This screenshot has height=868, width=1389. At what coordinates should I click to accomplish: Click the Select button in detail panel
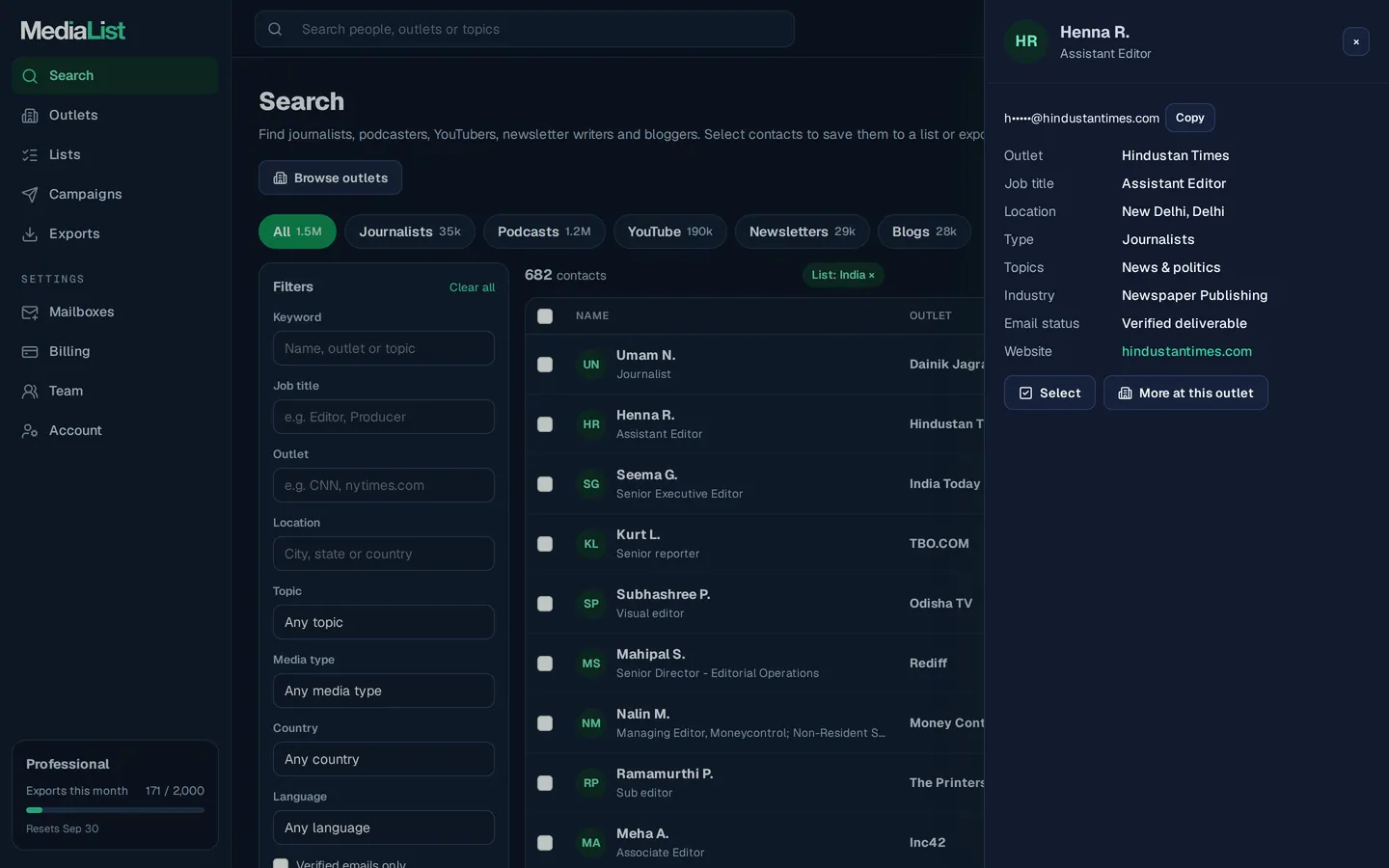point(1049,393)
